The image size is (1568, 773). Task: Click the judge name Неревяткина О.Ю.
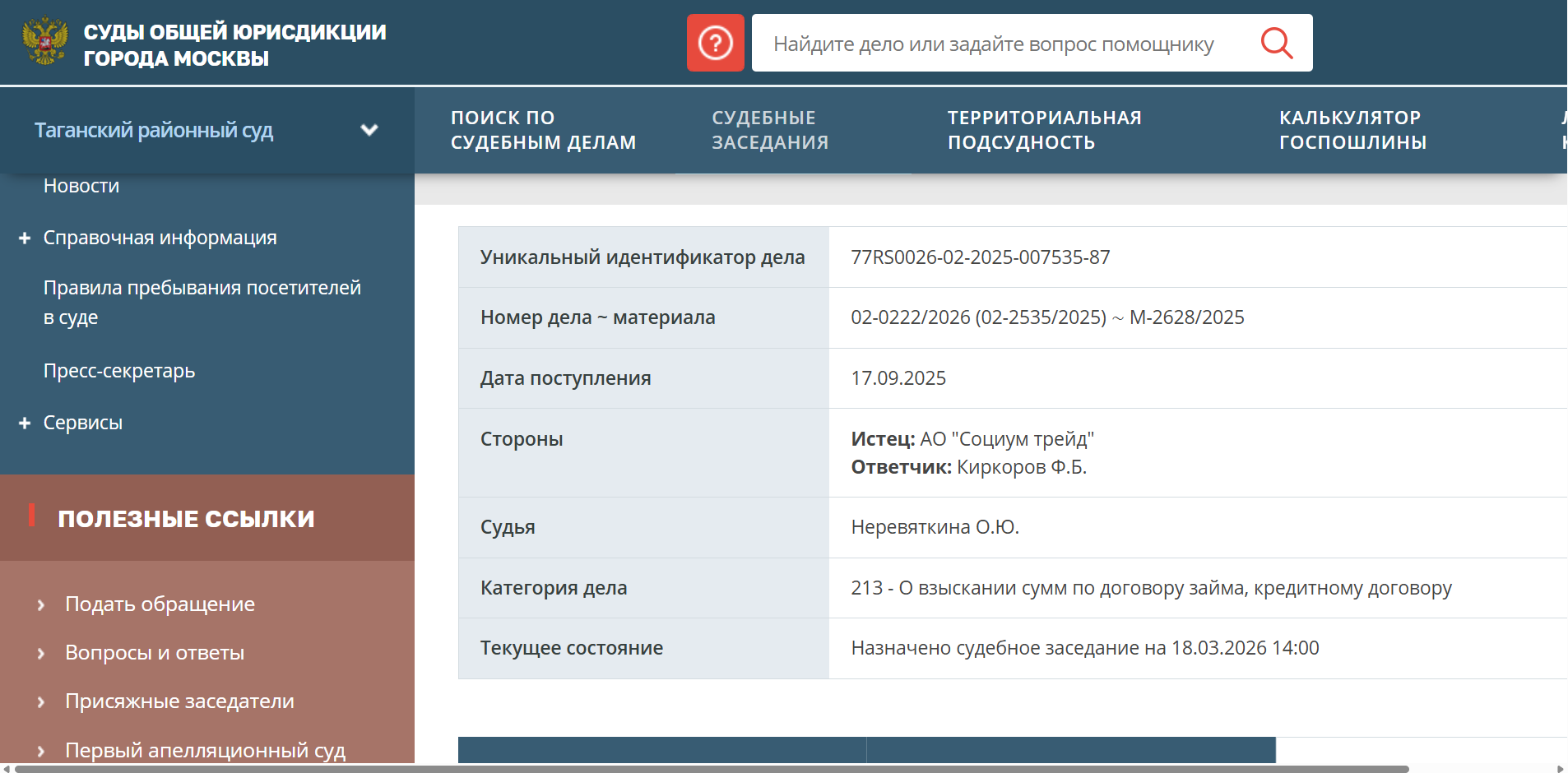(x=935, y=527)
